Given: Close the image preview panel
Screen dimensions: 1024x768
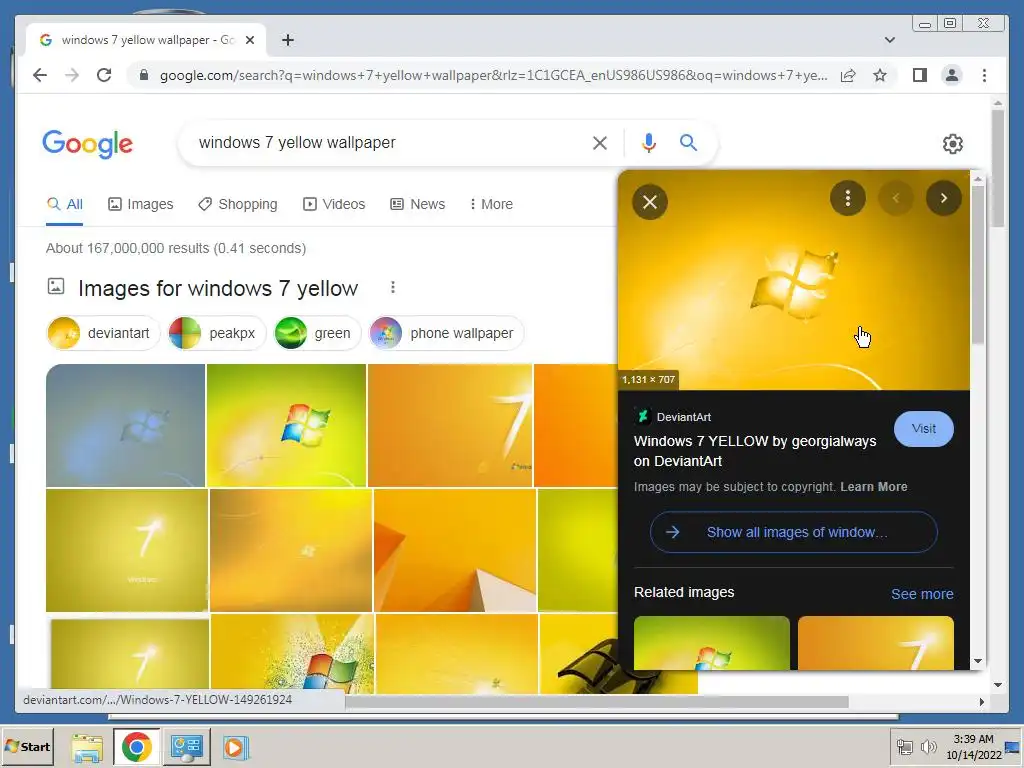Looking at the screenshot, I should (x=650, y=202).
